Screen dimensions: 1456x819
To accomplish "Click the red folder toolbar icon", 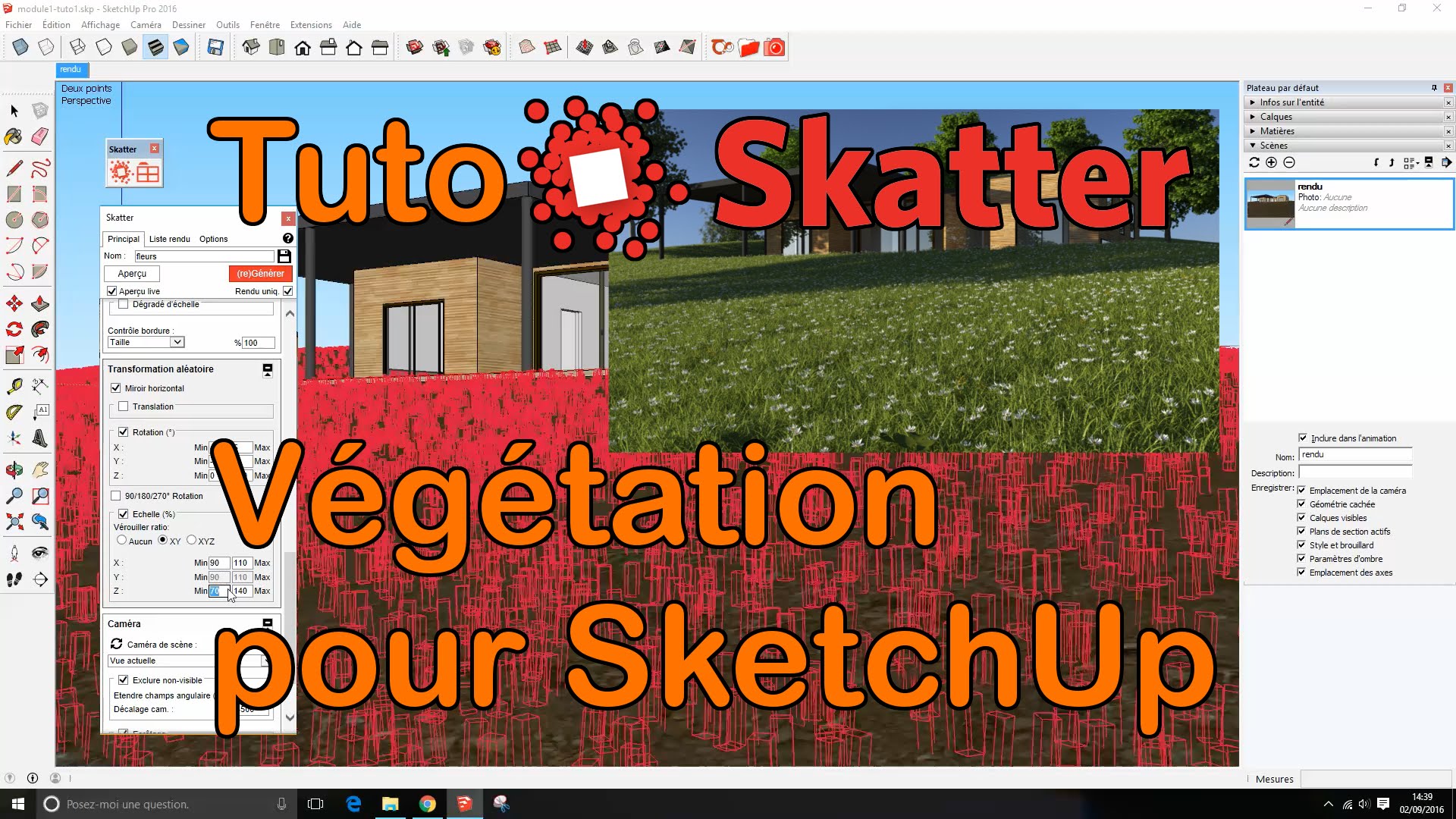I will point(748,48).
